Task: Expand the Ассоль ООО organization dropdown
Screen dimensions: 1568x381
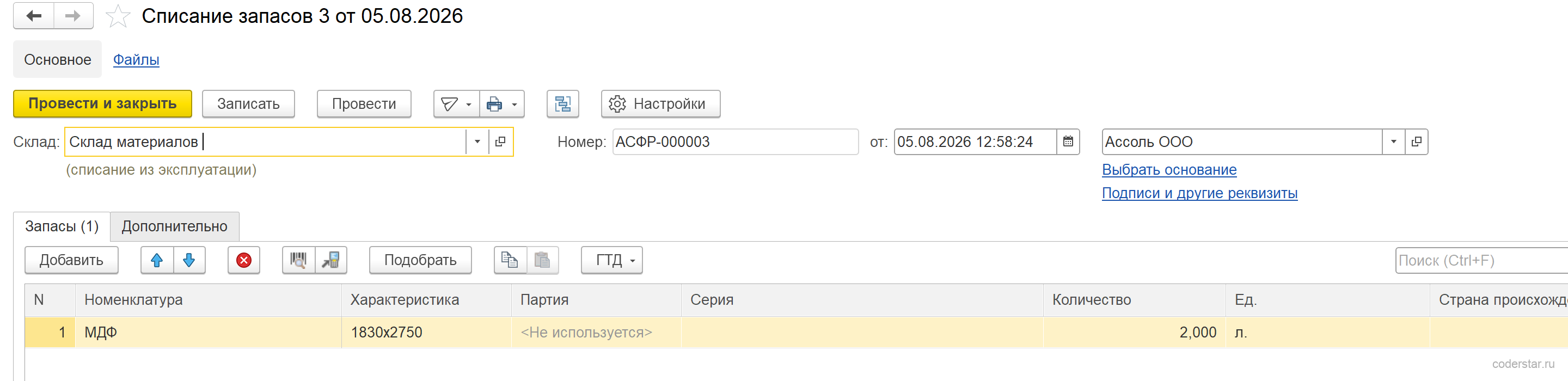Action: tap(1393, 142)
